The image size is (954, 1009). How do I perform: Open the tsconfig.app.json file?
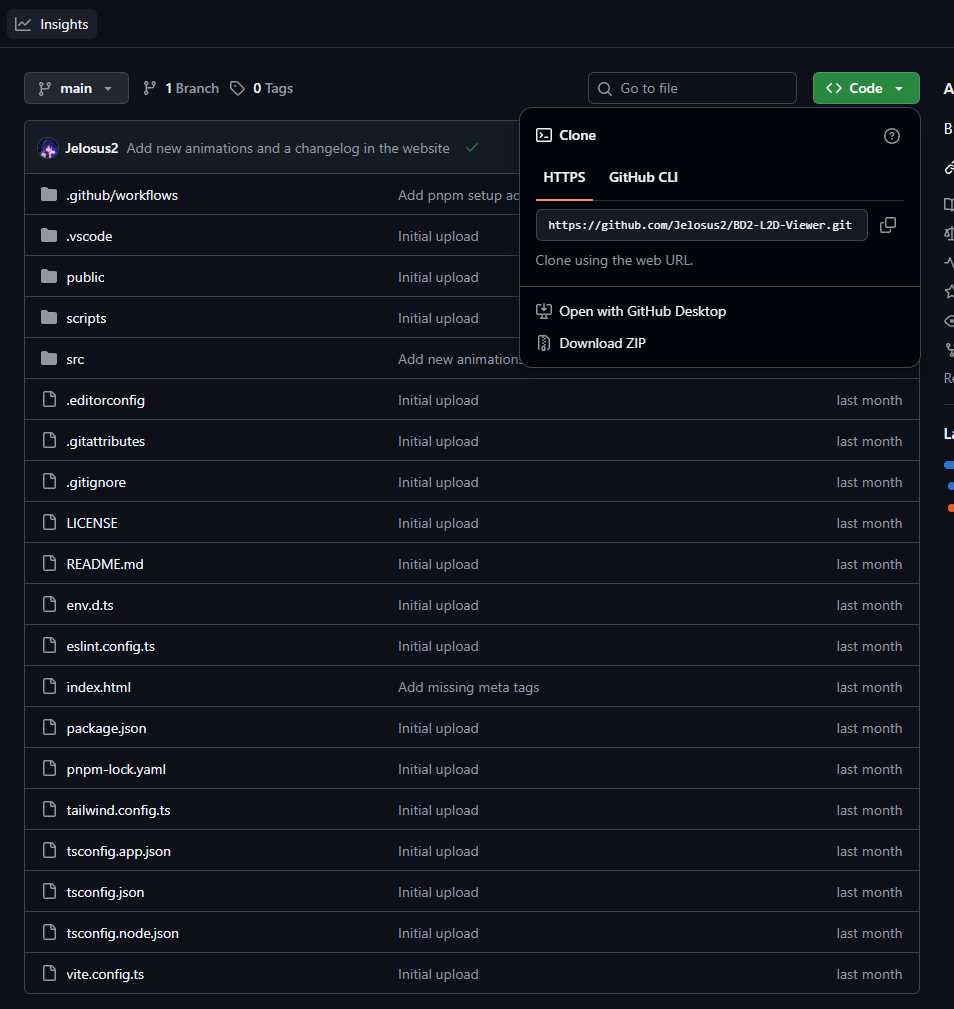tap(118, 852)
